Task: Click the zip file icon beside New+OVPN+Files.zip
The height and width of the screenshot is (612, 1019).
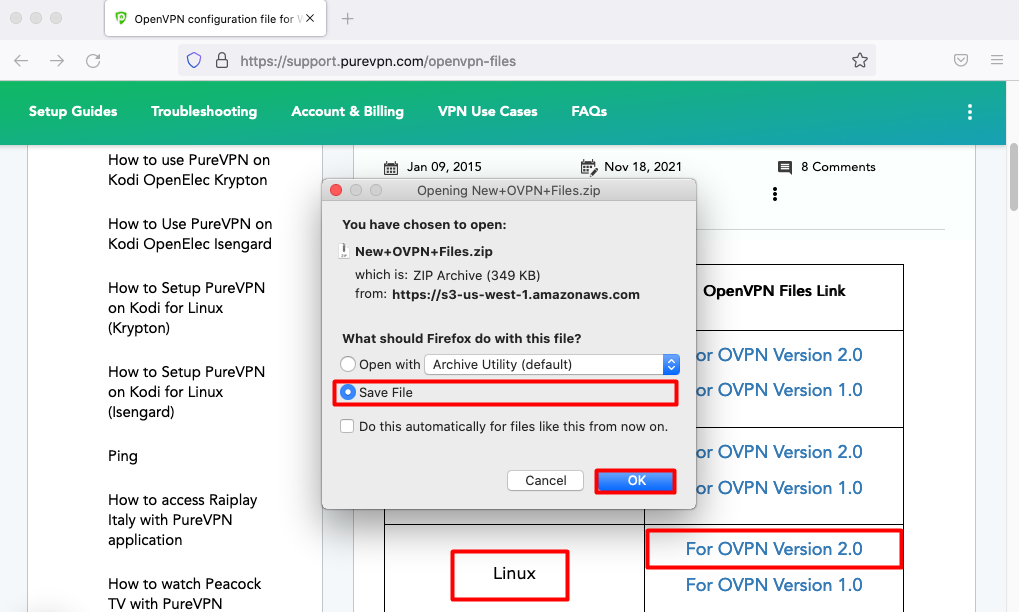Action: 344,251
